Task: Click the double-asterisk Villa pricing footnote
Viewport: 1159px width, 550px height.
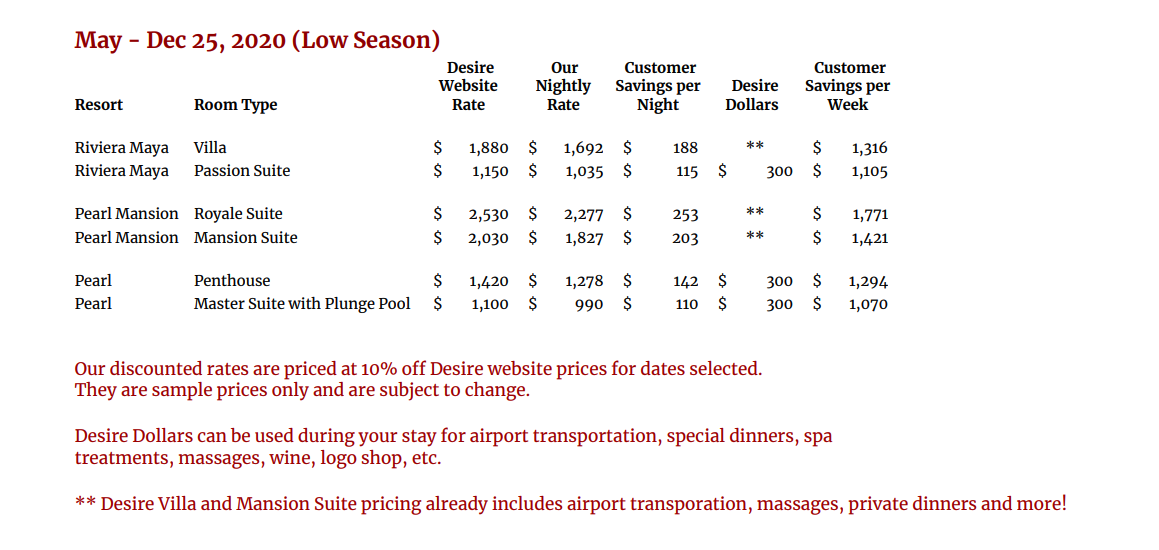Action: pyautogui.click(x=571, y=505)
